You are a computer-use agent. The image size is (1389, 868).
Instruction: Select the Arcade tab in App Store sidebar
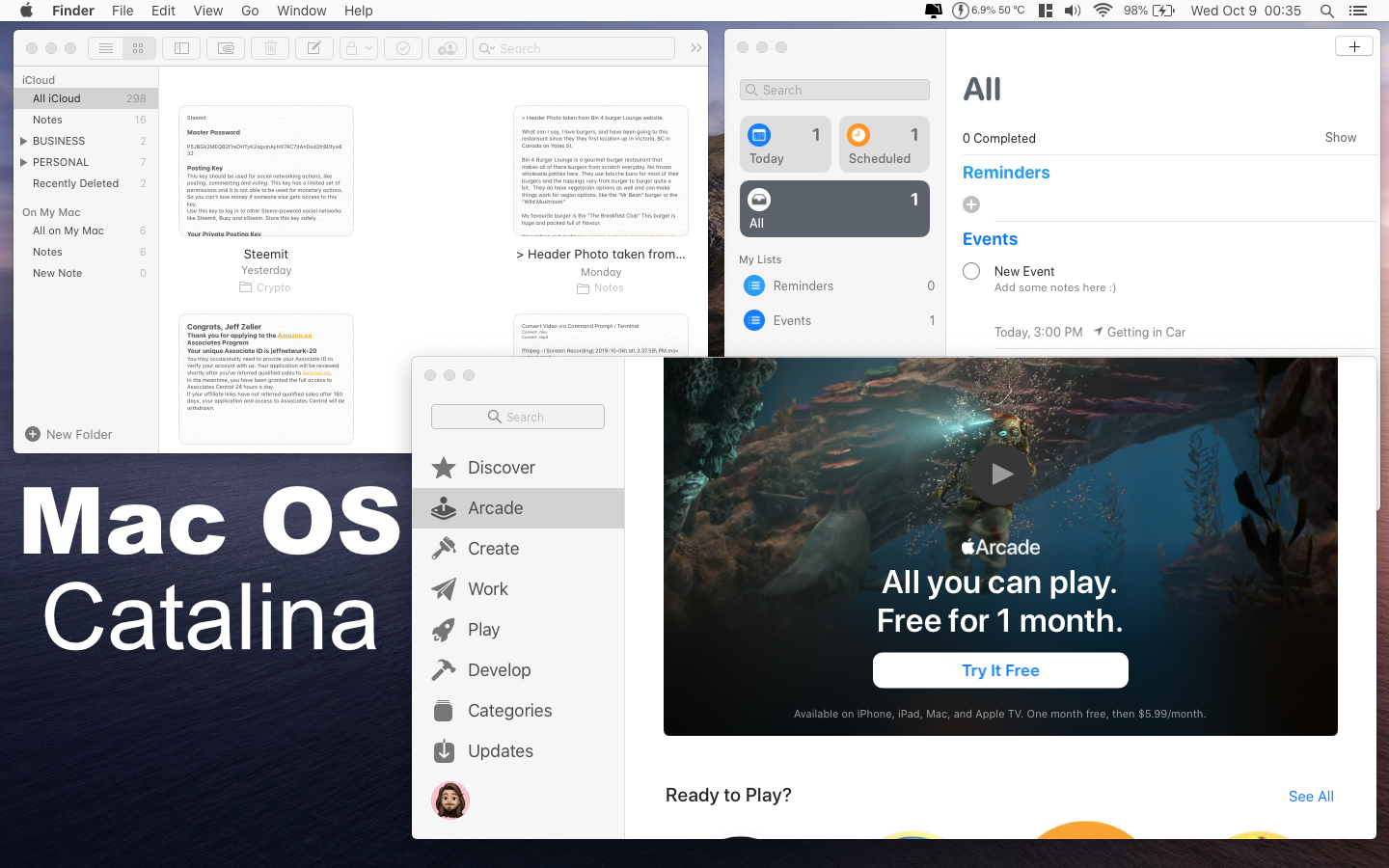(x=497, y=508)
